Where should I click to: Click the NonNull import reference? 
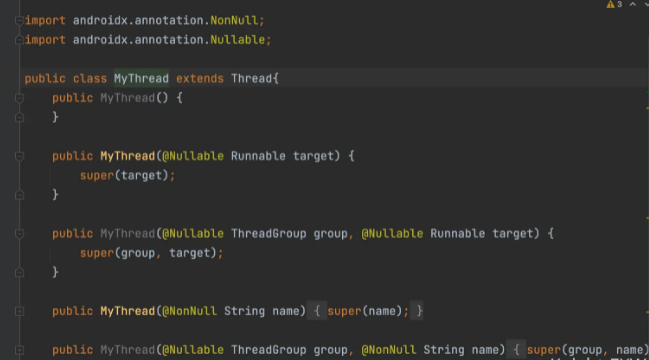[234, 20]
